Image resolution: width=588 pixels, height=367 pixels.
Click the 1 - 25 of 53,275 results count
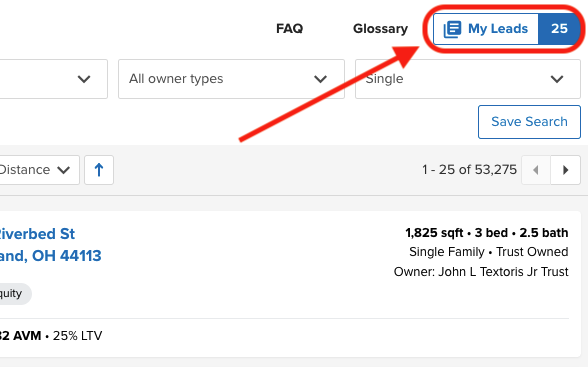(x=469, y=170)
